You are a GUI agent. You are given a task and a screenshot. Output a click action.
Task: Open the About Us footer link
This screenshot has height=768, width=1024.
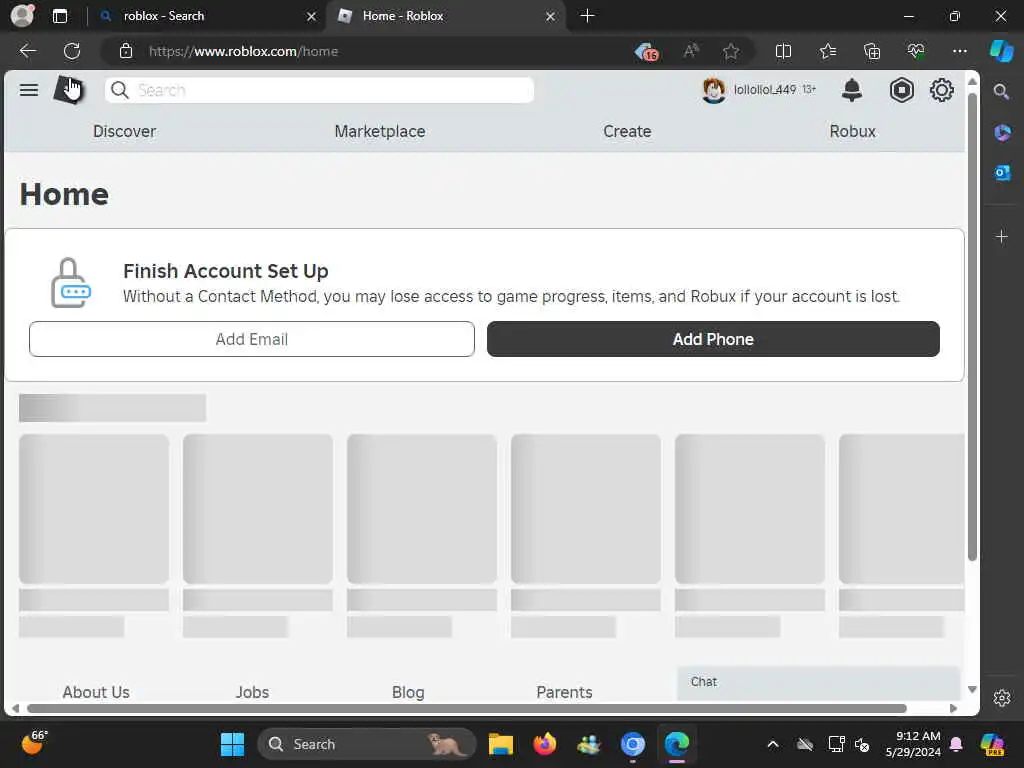click(96, 692)
